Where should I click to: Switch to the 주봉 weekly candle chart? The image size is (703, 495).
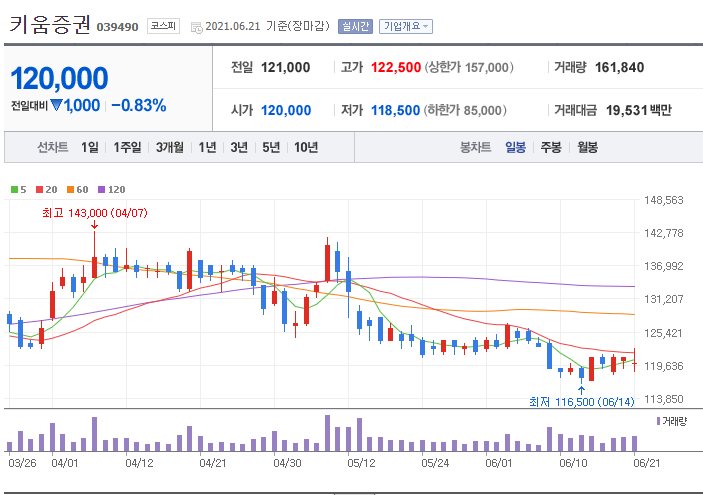click(551, 147)
